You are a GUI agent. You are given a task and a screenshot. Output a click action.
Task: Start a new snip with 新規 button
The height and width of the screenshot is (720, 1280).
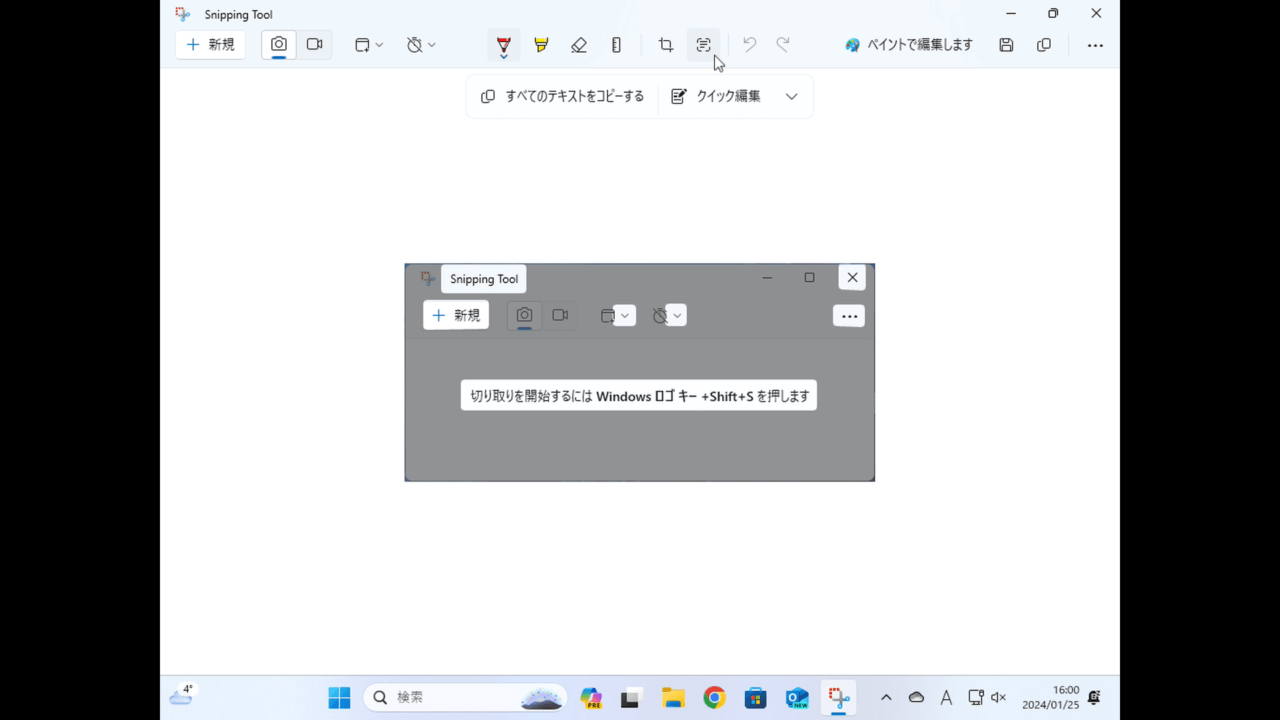pyautogui.click(x=210, y=45)
